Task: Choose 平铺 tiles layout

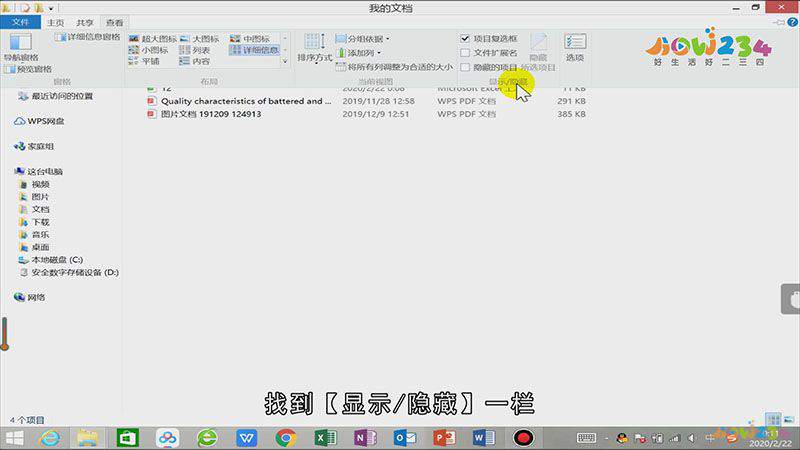Action: [x=144, y=61]
